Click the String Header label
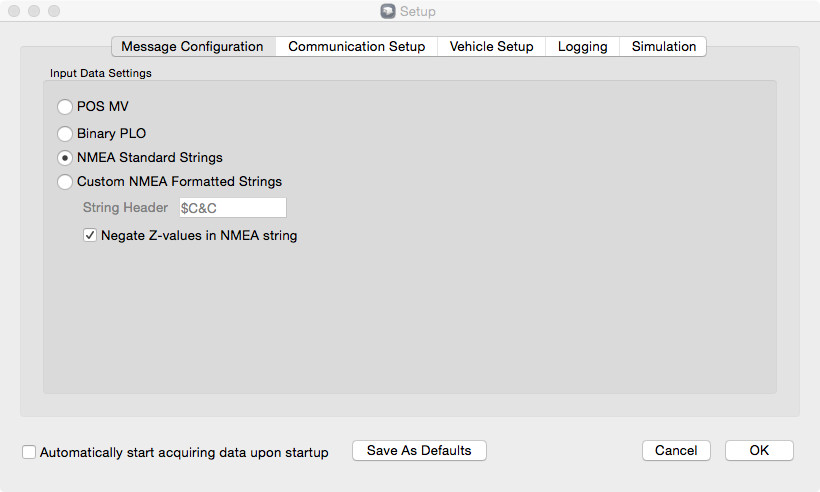The height and width of the screenshot is (492, 820). (x=125, y=208)
